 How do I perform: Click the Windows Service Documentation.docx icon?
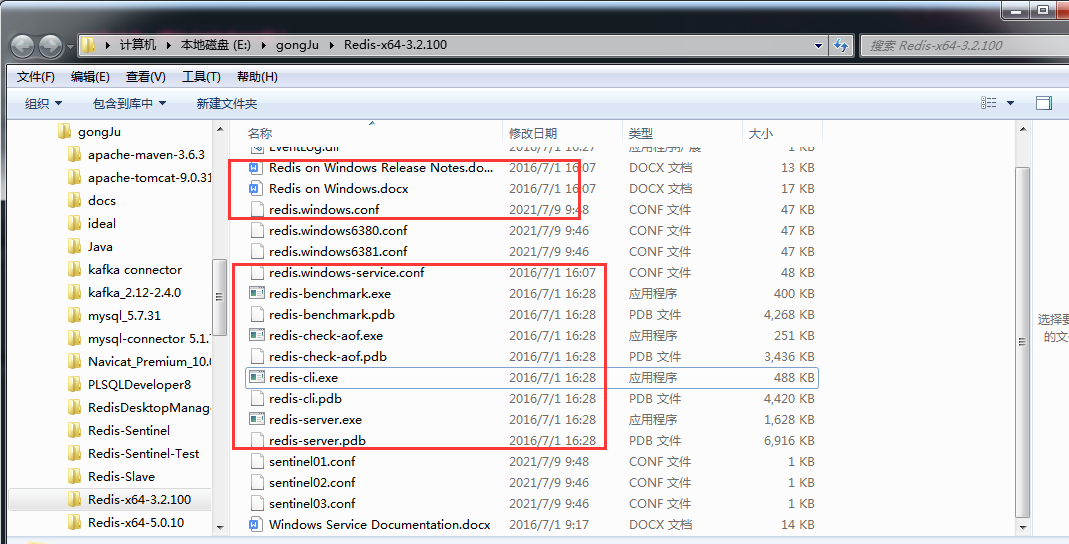[x=256, y=525]
